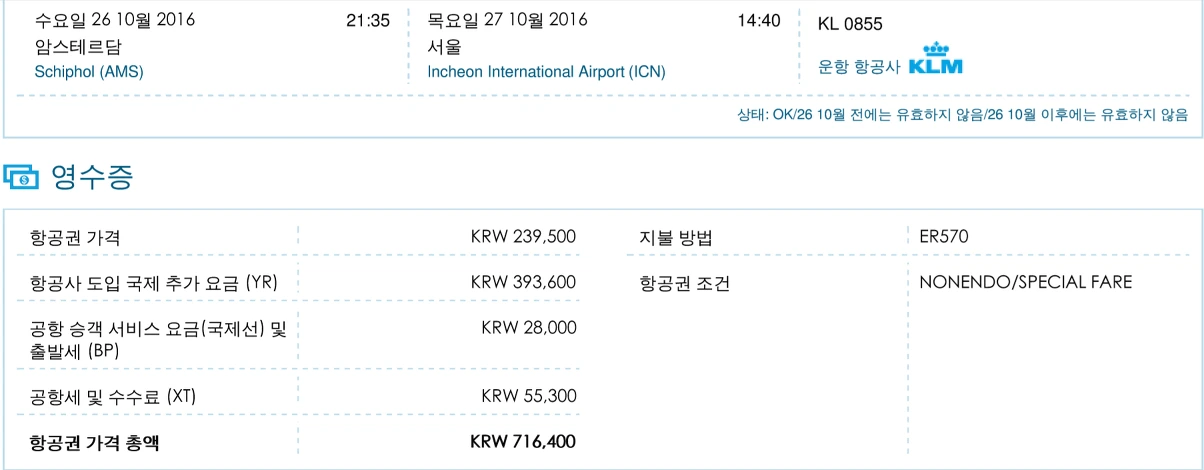The image size is (1204, 470).
Task: Click the 수요일 26 10월 2016 departure date
Action: pyautogui.click(x=115, y=20)
